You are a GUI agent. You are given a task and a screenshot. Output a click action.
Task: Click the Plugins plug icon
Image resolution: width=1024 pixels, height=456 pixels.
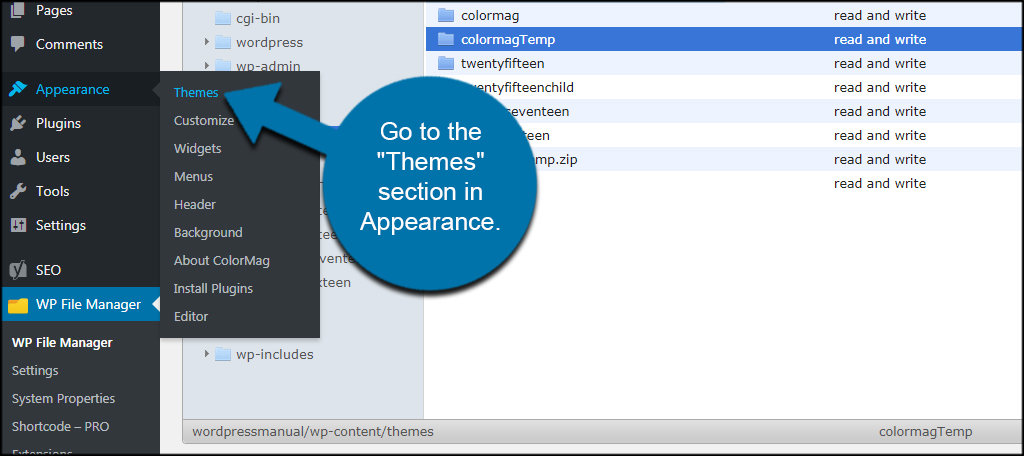(x=18, y=123)
